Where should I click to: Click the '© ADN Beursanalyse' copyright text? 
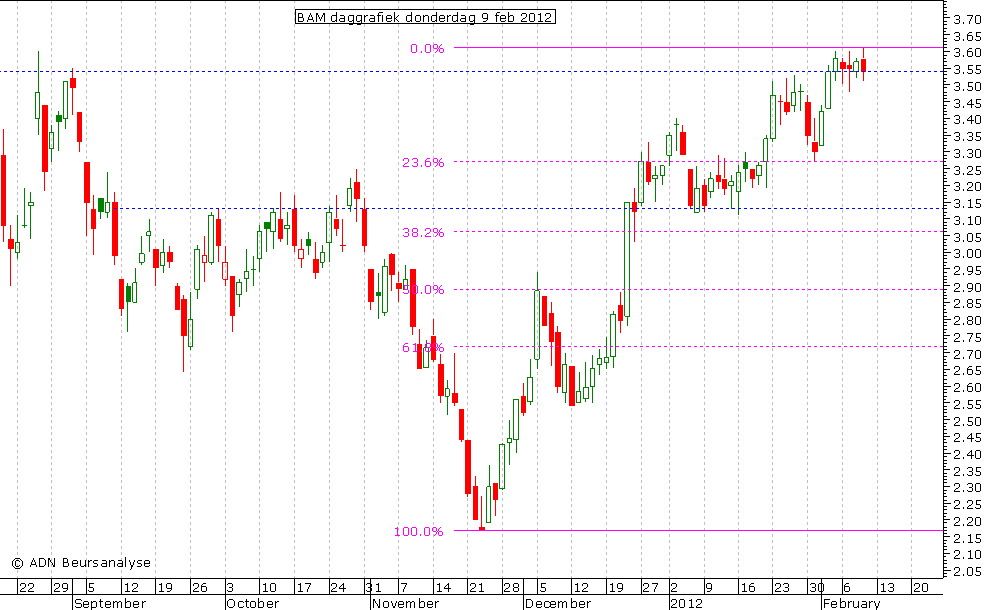point(82,563)
